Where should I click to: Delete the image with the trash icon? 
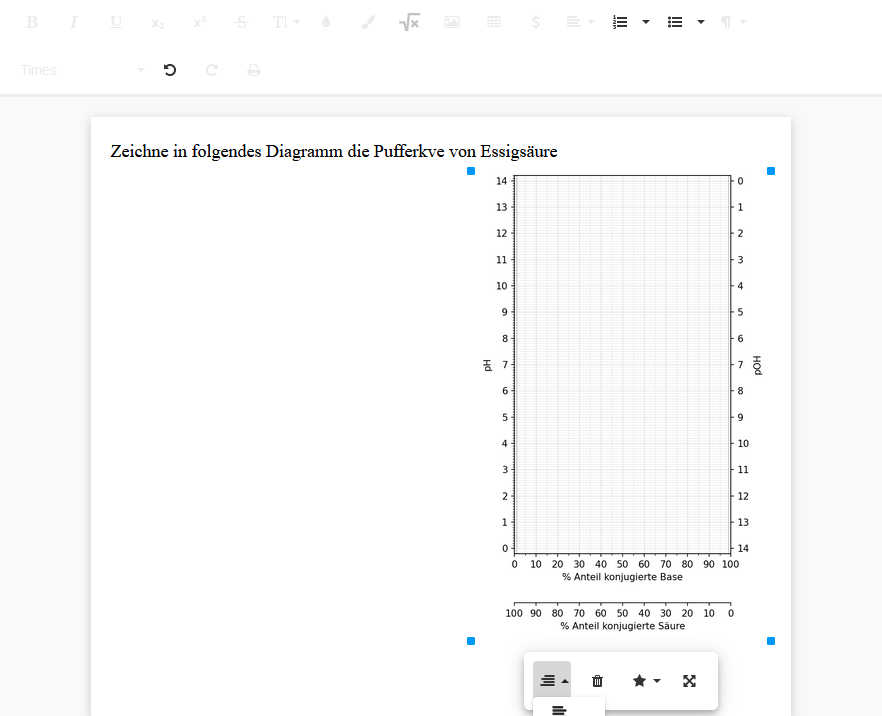click(598, 681)
